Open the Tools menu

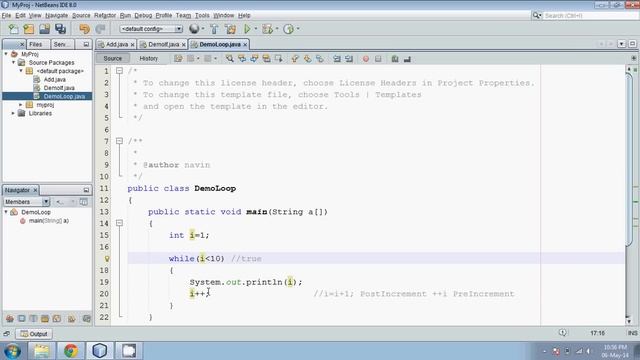tap(202, 16)
